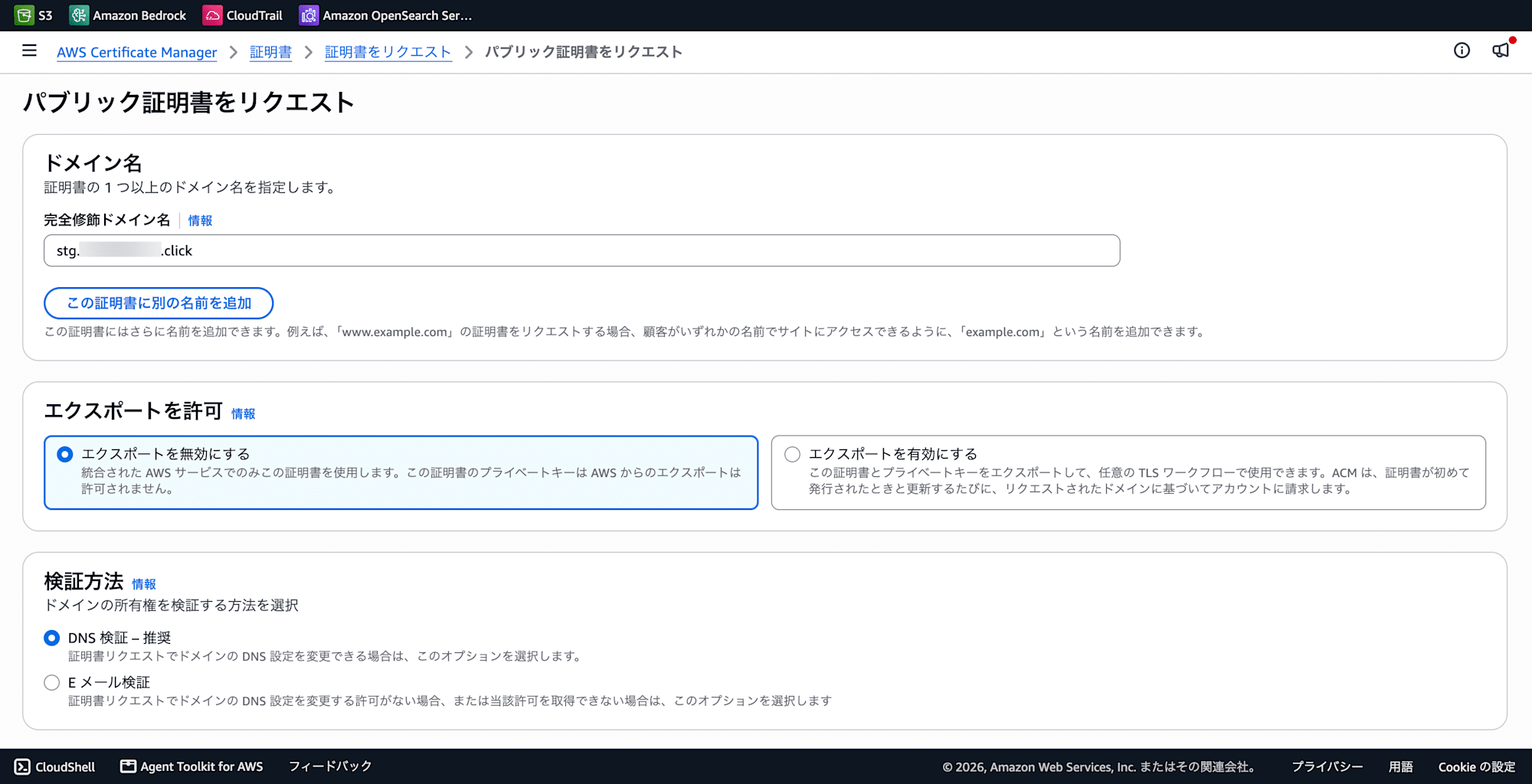
Task: Open the S3 service shortcut icon
Action: click(x=24, y=15)
